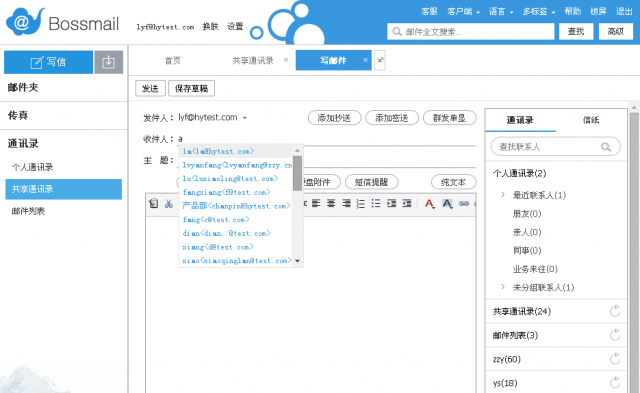Switch to the 首页 tab
The height and width of the screenshot is (393, 640).
pos(173,60)
